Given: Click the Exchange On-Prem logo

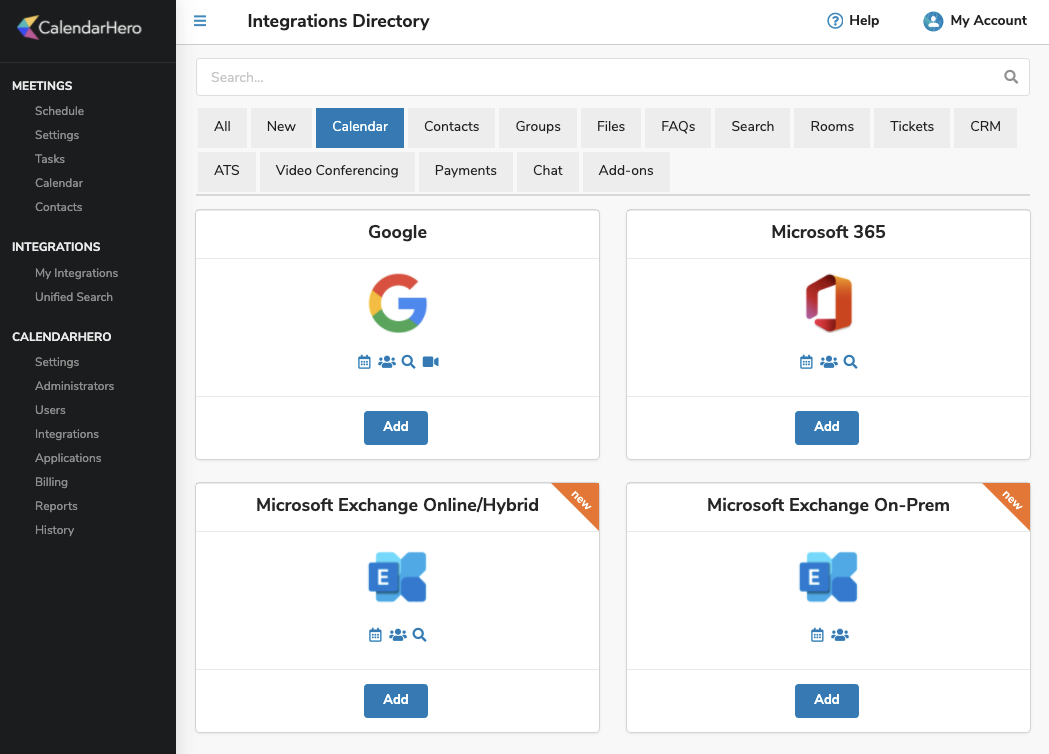Looking at the screenshot, I should point(828,577).
